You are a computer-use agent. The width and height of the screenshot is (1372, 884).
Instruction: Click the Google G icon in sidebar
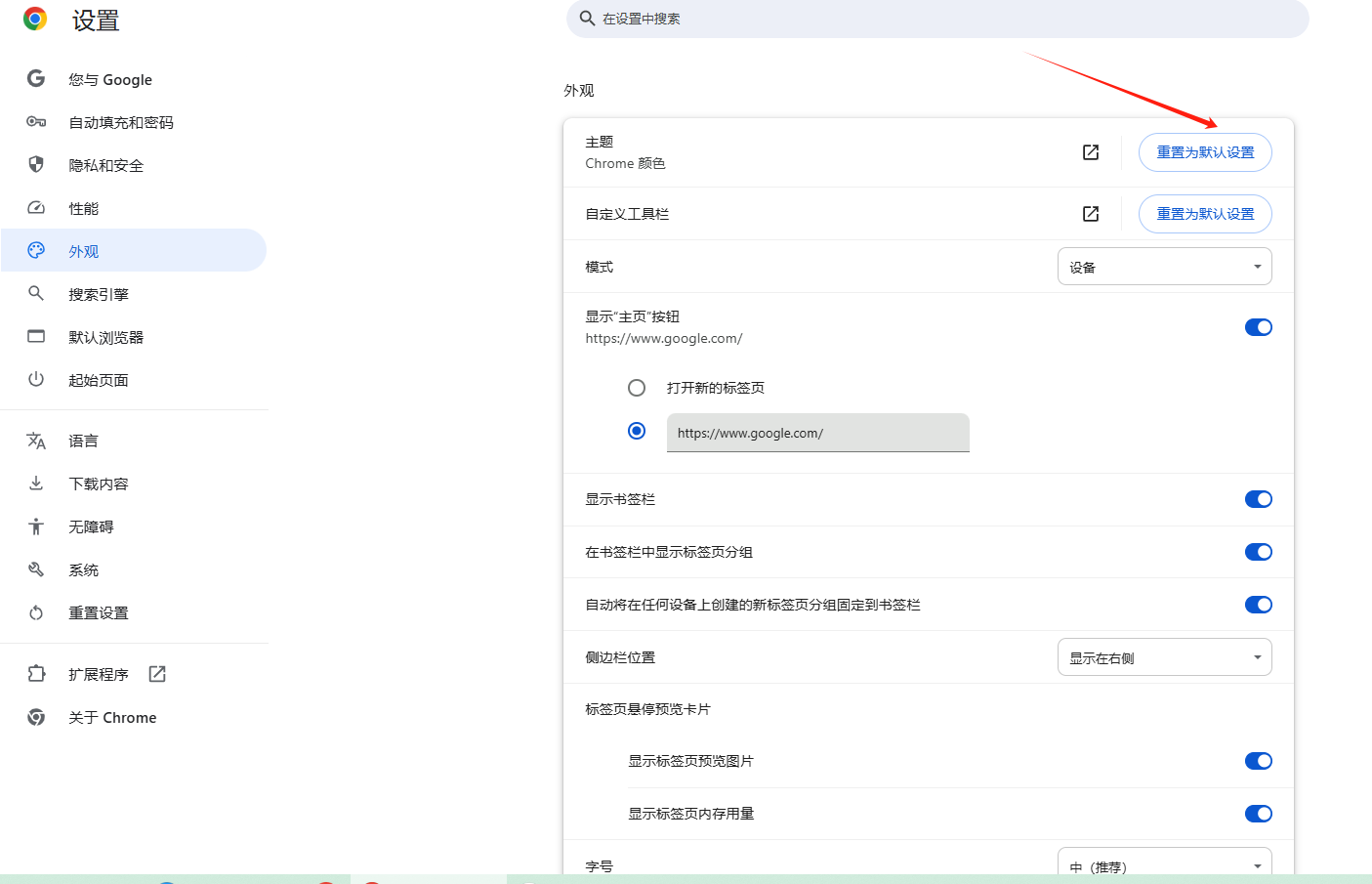(x=36, y=78)
